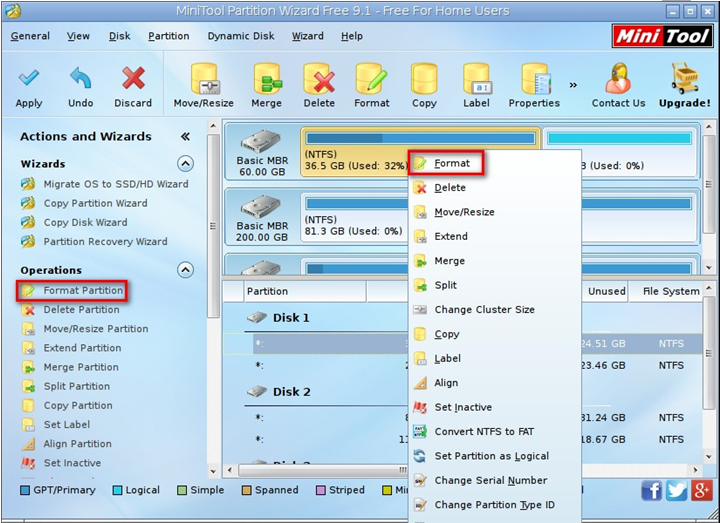Click the Disk 2 row in list
The image size is (720, 523).
click(x=291, y=392)
